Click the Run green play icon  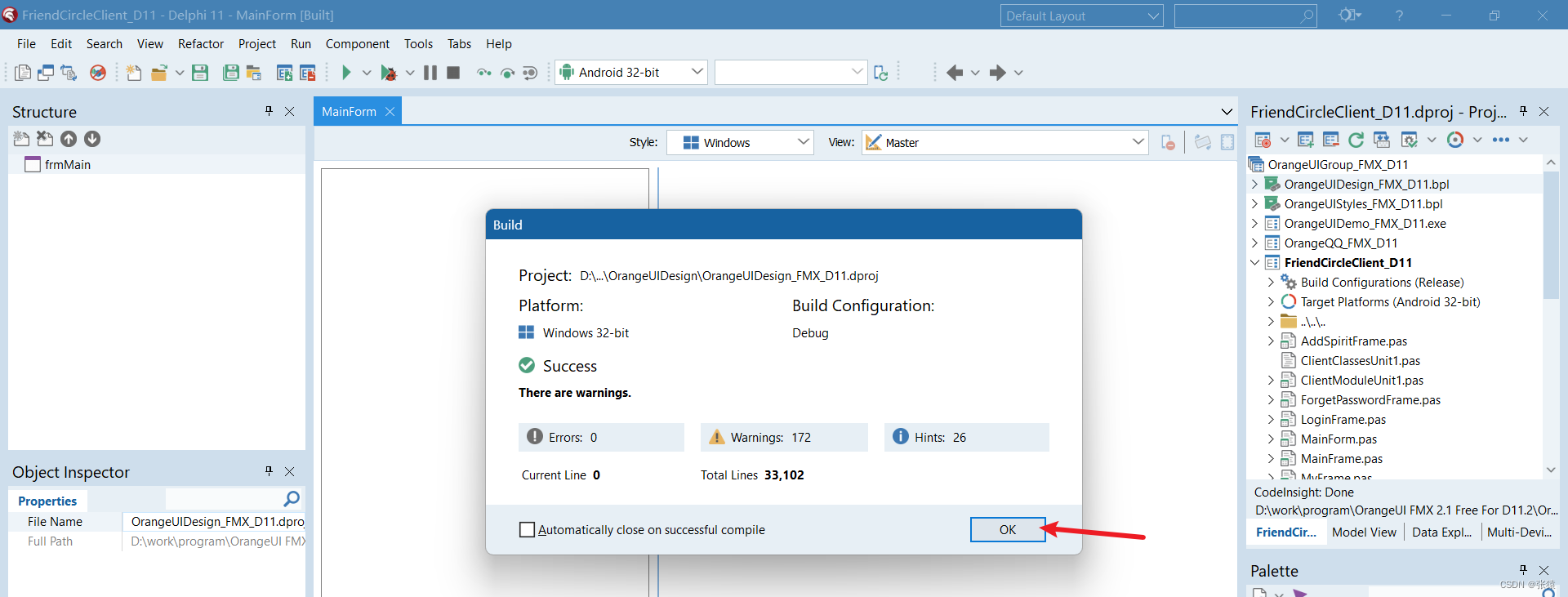[346, 73]
